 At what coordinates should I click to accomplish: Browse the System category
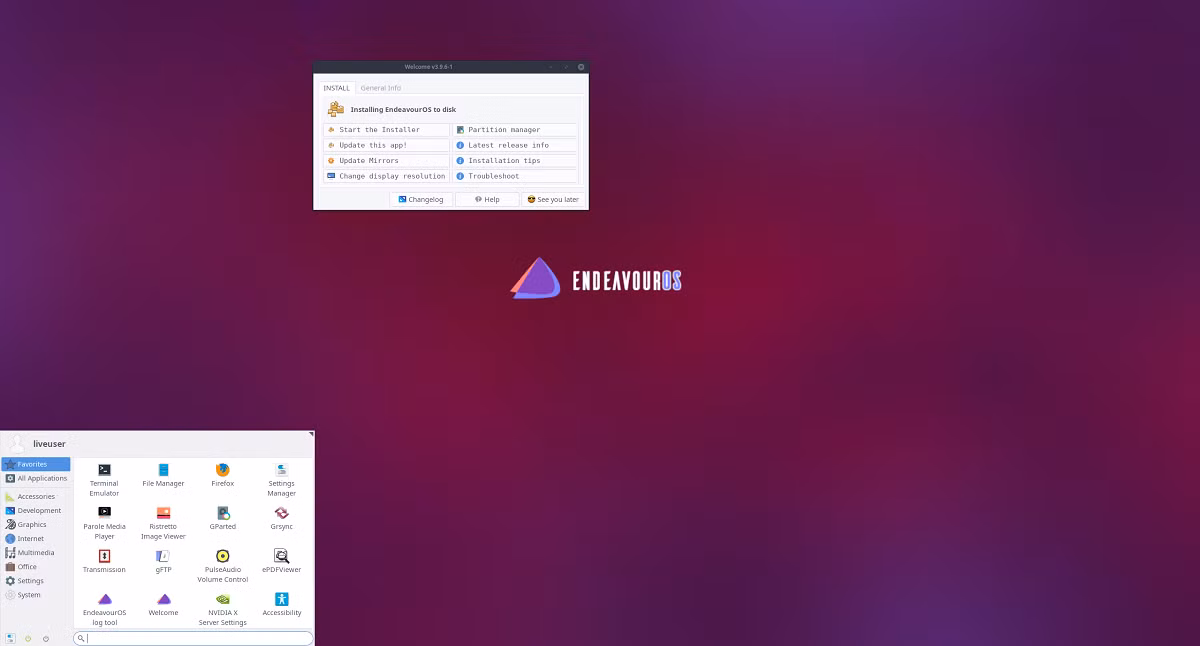tap(36, 594)
